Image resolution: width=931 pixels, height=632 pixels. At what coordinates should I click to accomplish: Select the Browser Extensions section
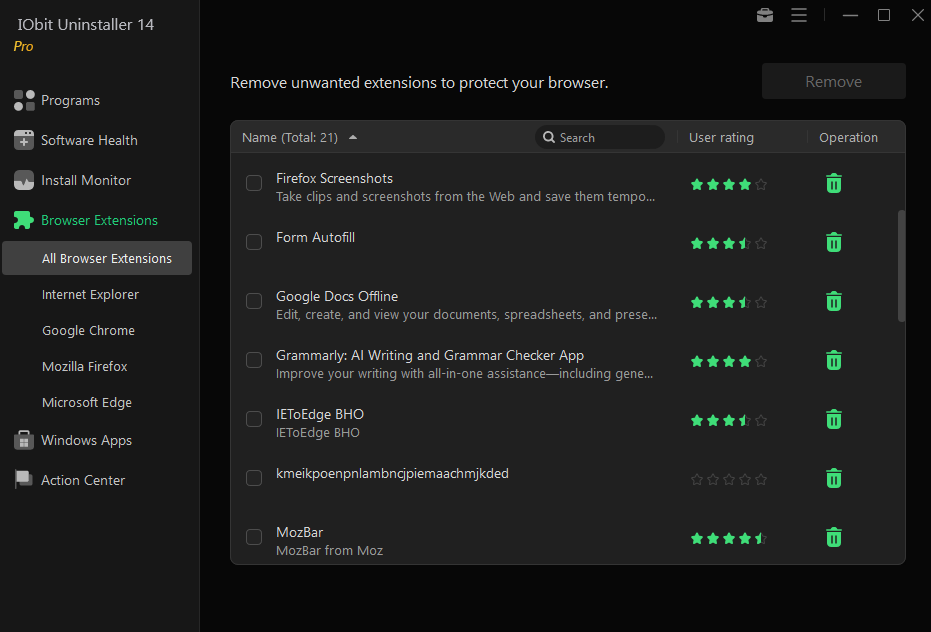click(99, 220)
